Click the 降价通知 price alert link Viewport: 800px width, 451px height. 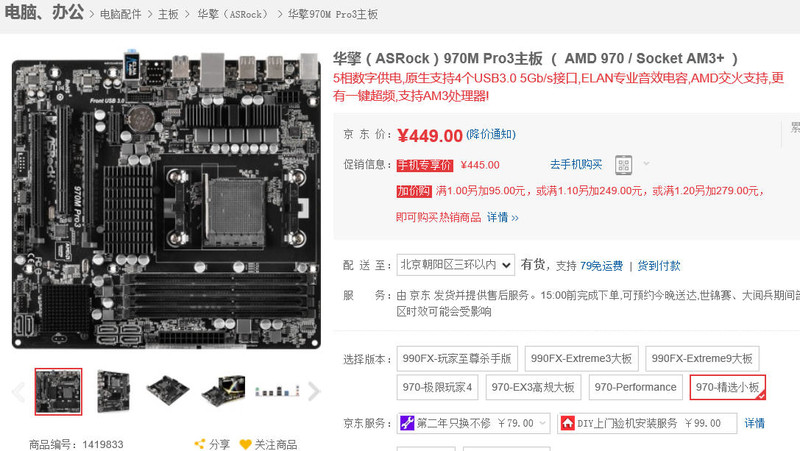pos(491,134)
